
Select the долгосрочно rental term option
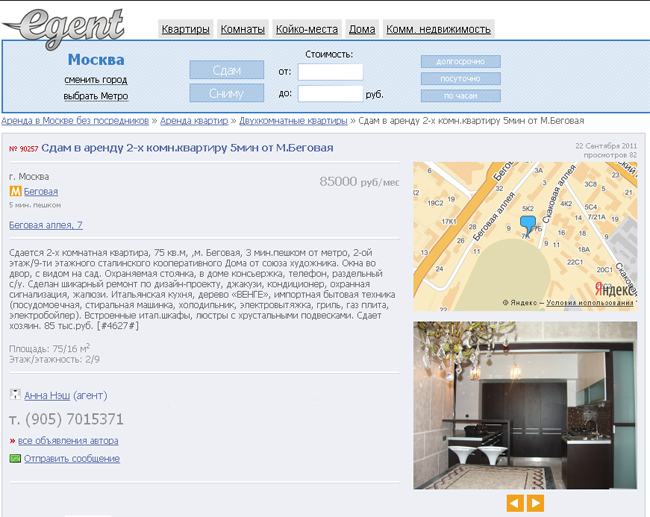pos(460,62)
